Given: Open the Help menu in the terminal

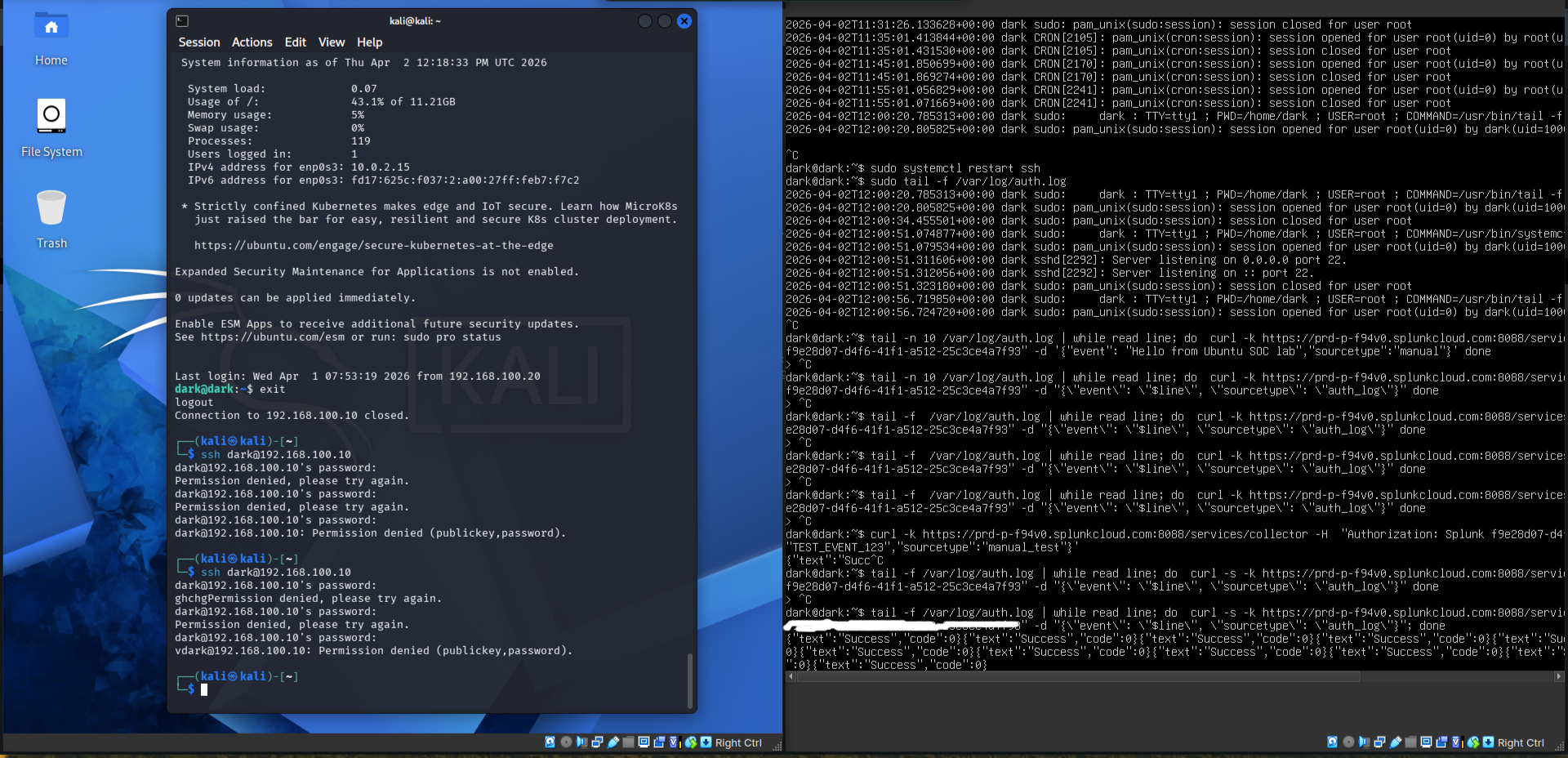Looking at the screenshot, I should click(370, 42).
